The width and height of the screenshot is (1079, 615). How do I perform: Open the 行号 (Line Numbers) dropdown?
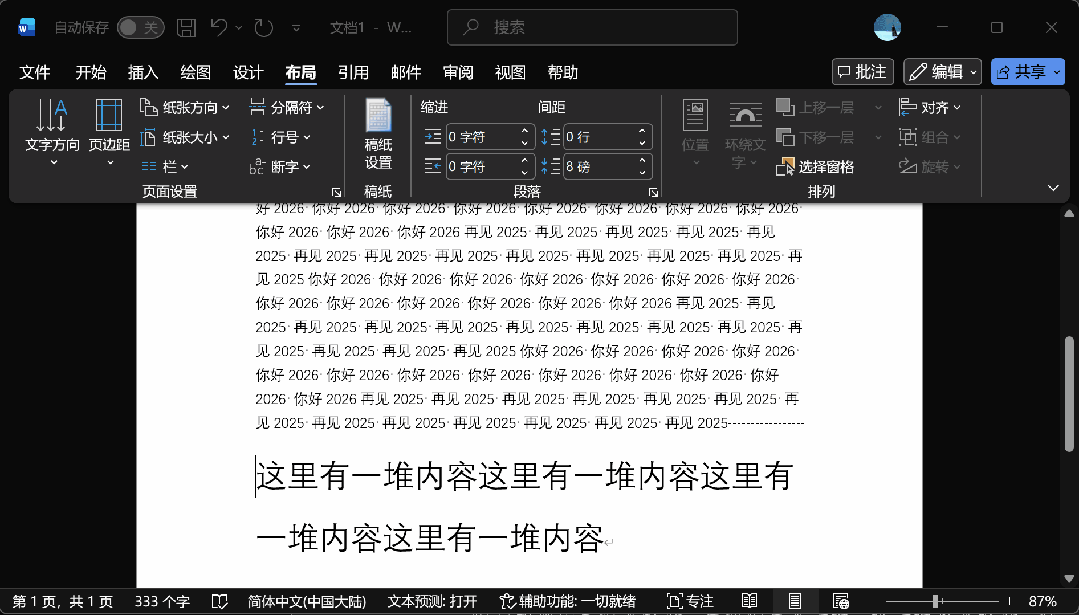click(280, 138)
